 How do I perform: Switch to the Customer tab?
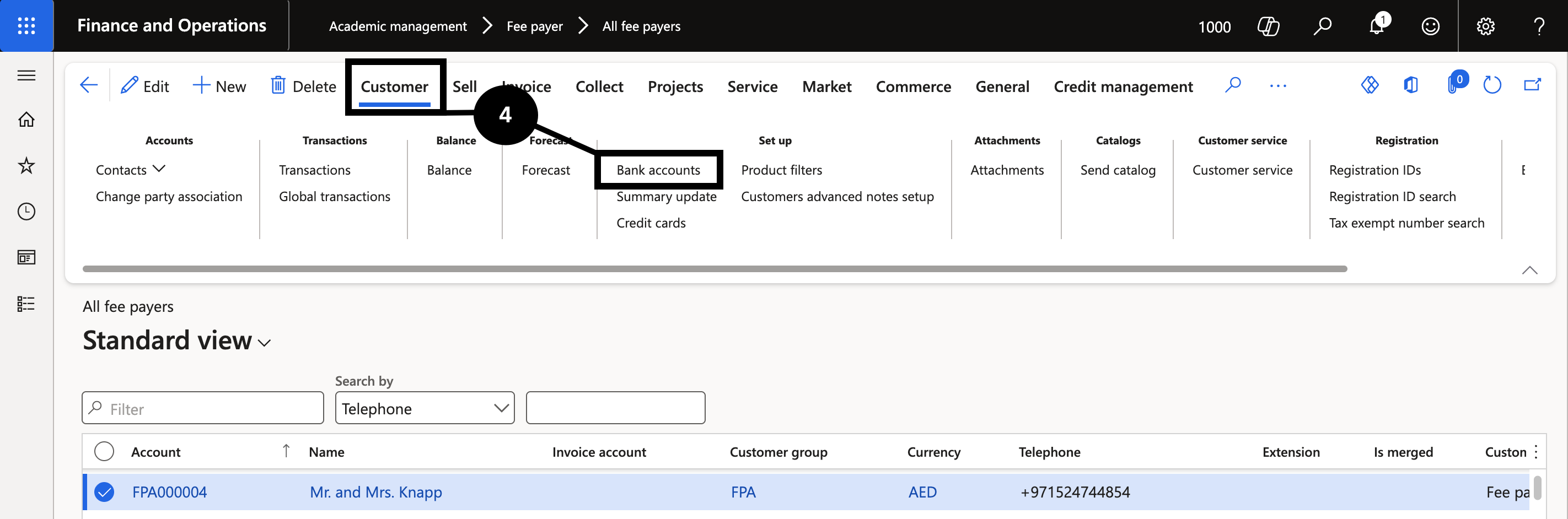point(394,86)
